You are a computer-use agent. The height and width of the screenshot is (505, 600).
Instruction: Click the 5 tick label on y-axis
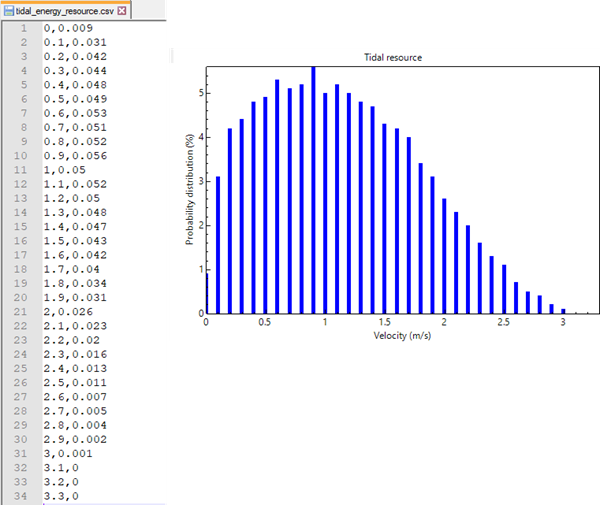point(198,93)
